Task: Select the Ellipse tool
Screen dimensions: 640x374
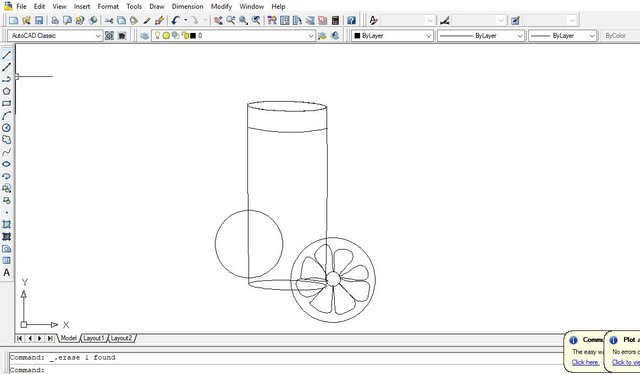Action: pos(7,164)
